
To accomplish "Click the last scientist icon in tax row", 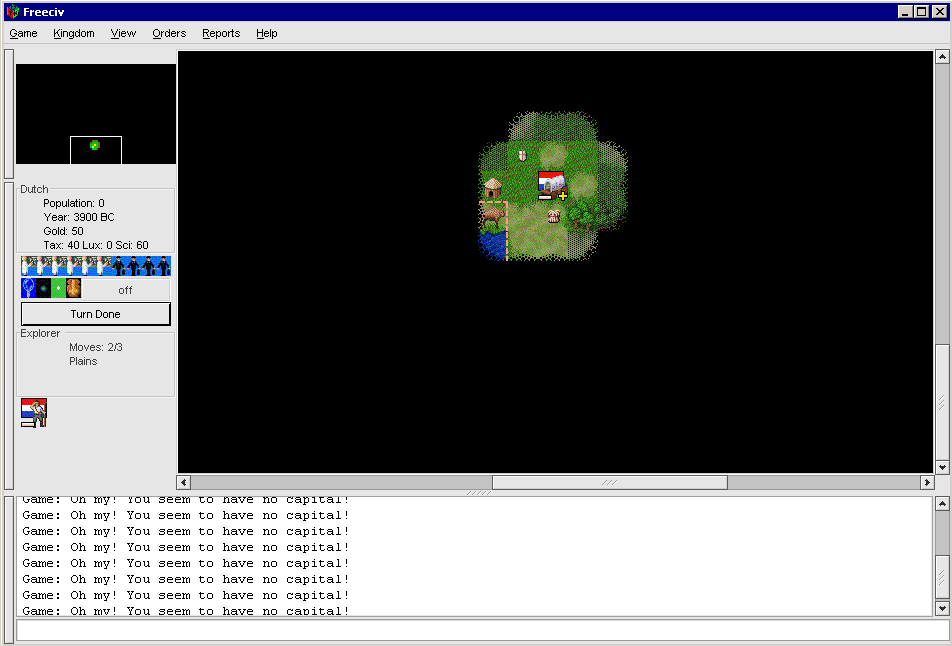I will pos(103,266).
